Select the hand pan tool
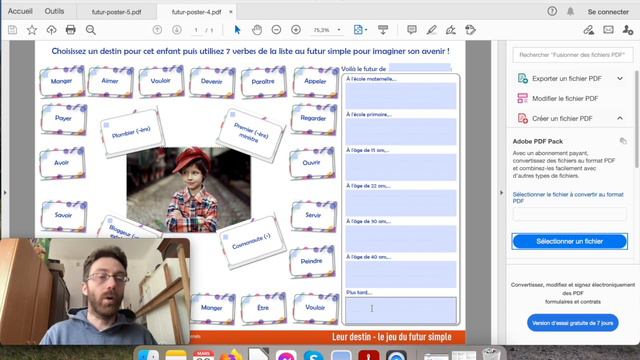This screenshot has height=360, width=640. tap(257, 30)
